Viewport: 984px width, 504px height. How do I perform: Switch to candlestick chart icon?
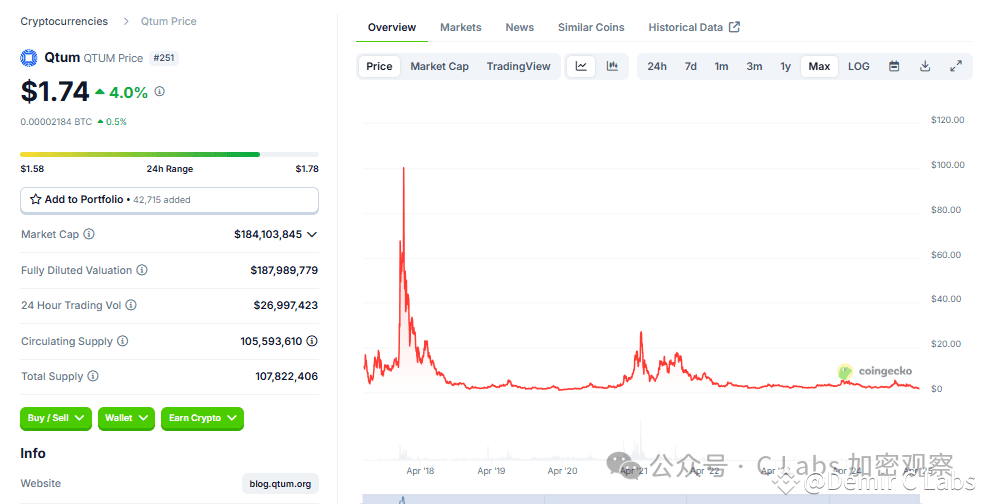coord(612,67)
